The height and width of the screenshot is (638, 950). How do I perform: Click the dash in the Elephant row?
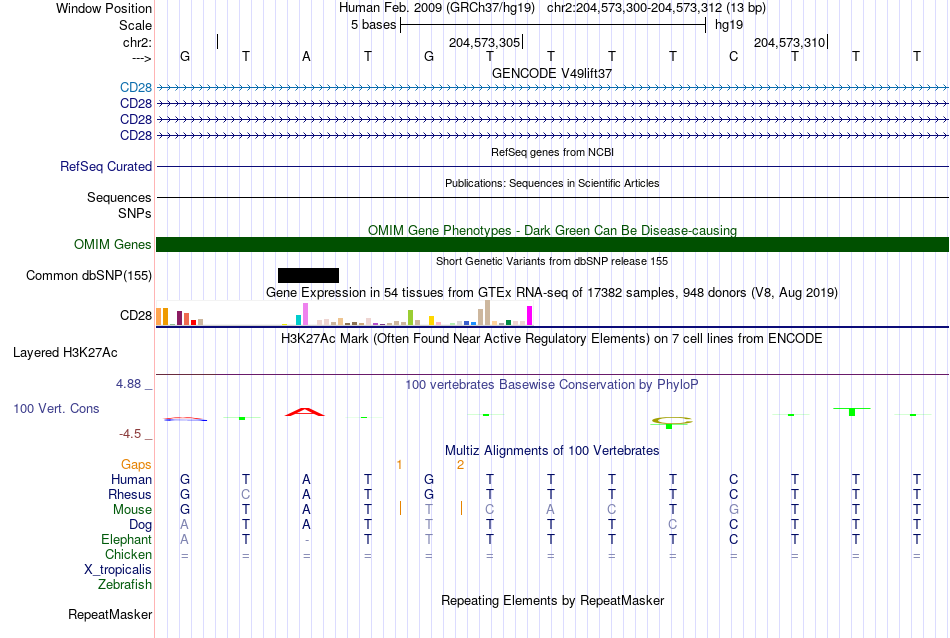307,540
